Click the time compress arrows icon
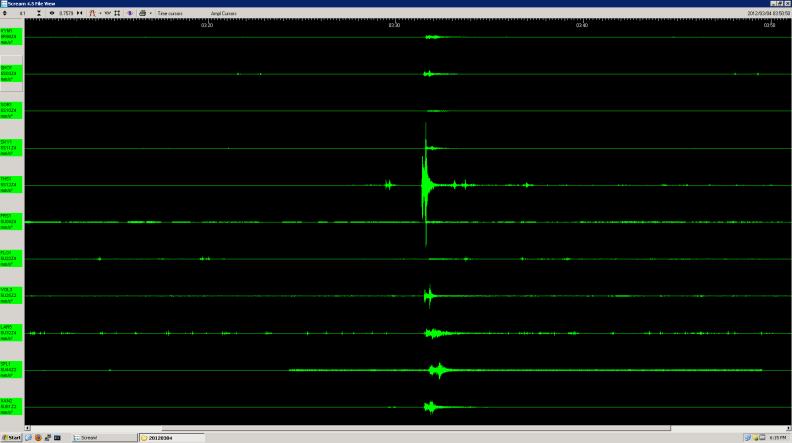Viewport: 792px width, 443px height. pos(80,13)
